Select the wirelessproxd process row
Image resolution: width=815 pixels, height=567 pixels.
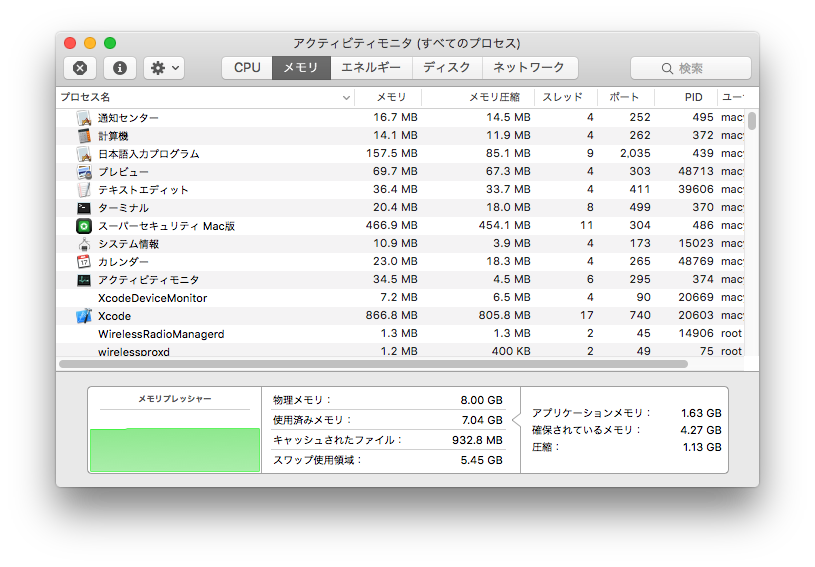coord(400,351)
